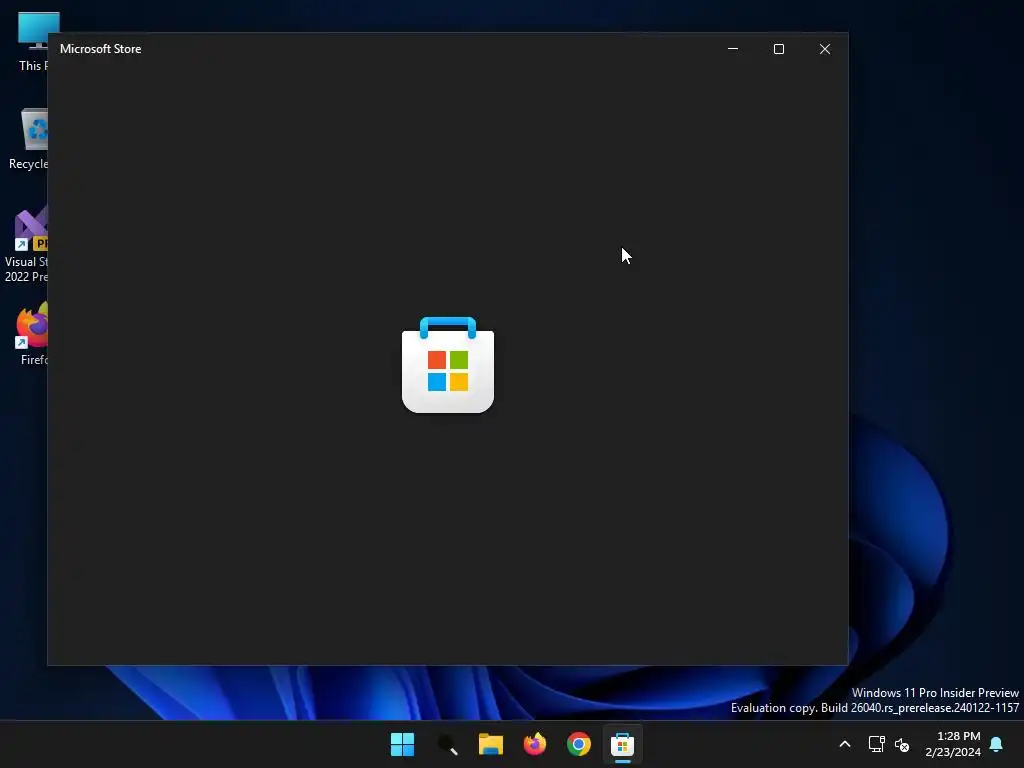
Task: Open the Windows Start menu
Action: (x=402, y=744)
